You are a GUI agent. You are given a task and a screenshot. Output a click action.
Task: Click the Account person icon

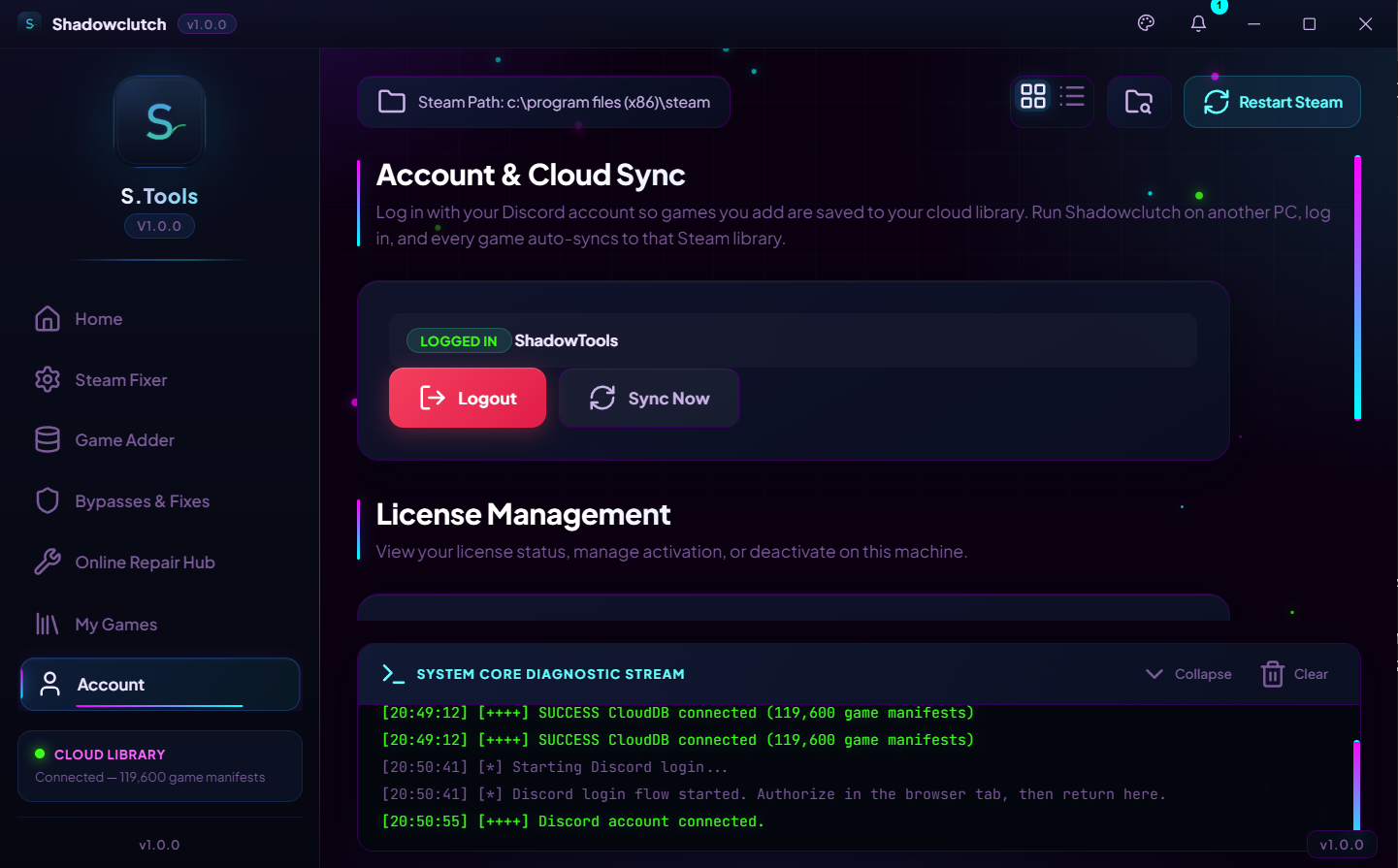(49, 685)
